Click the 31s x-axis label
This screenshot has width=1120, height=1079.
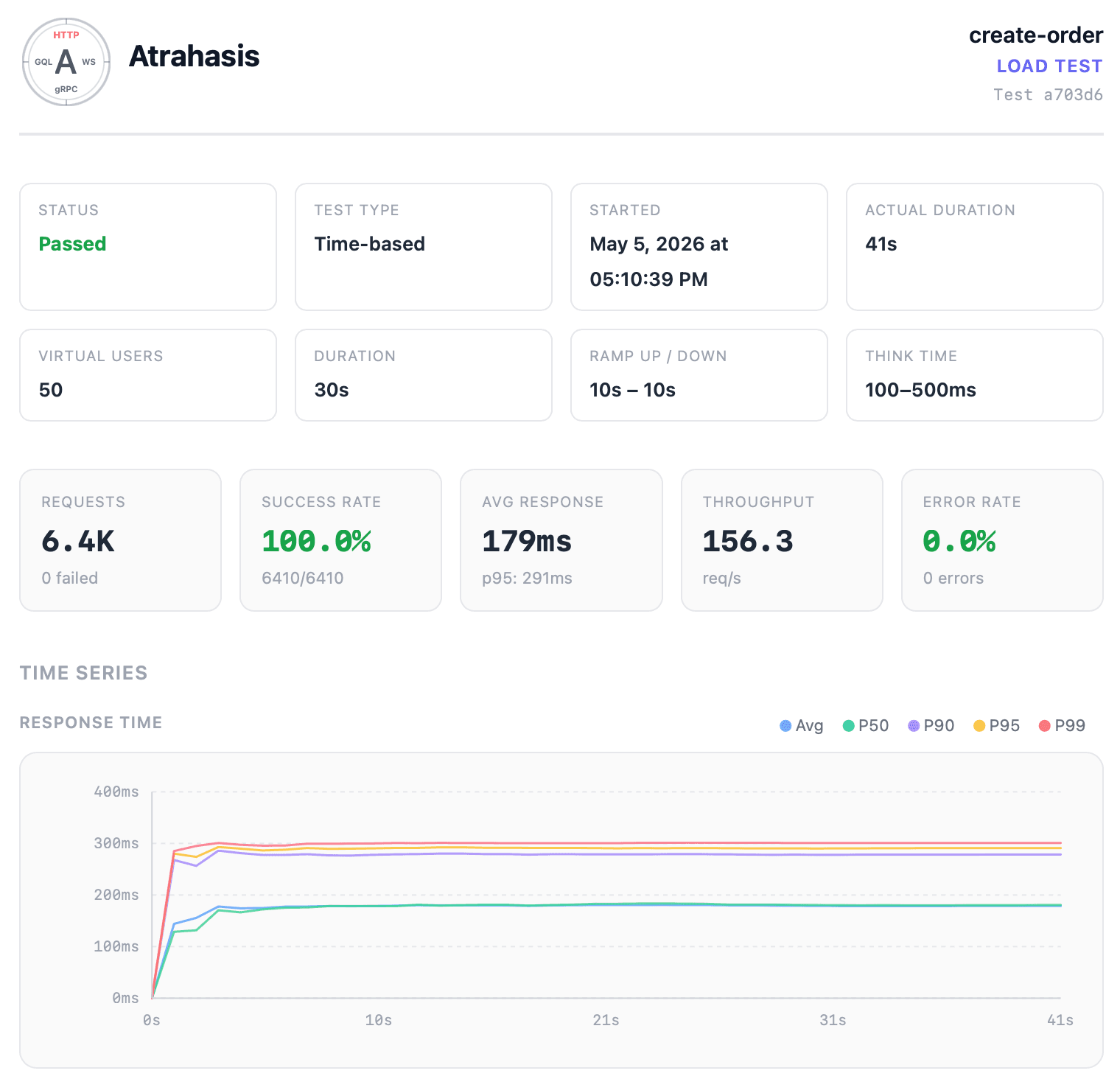pyautogui.click(x=833, y=1020)
